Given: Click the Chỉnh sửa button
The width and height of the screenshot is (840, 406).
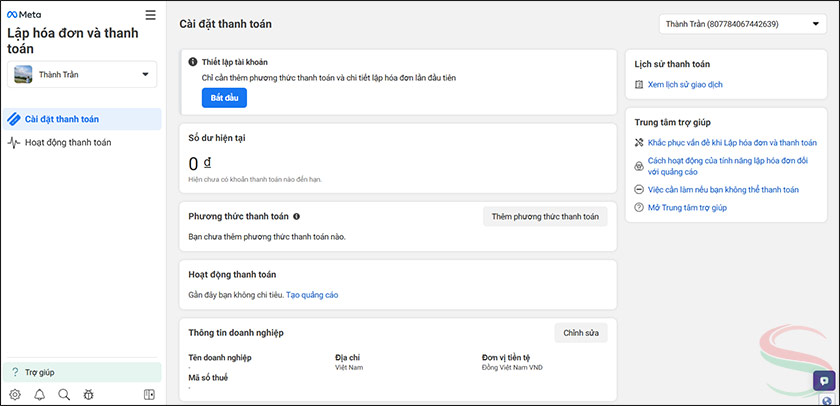Looking at the screenshot, I should 580,332.
